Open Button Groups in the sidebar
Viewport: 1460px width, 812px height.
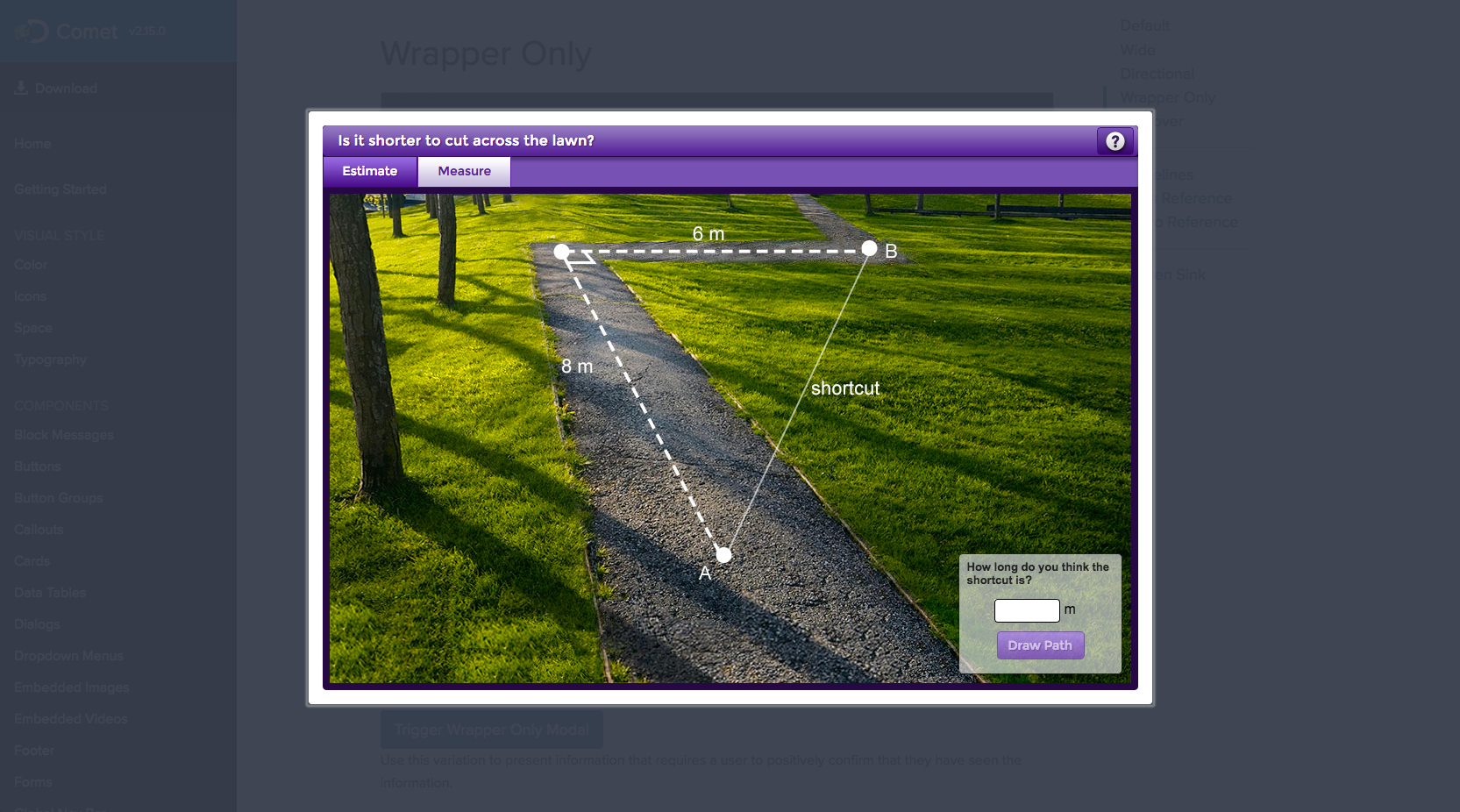click(x=59, y=498)
